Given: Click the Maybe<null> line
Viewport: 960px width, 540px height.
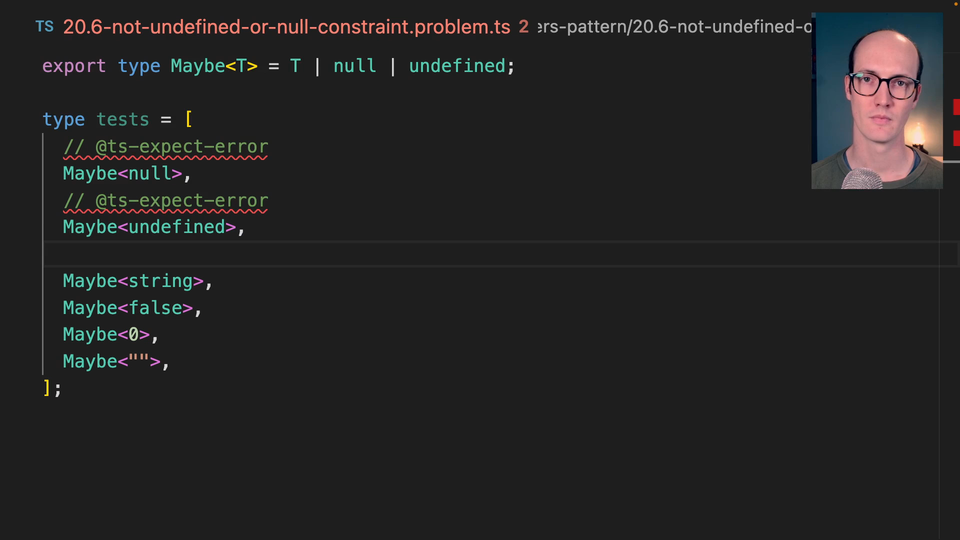Looking at the screenshot, I should [126, 174].
